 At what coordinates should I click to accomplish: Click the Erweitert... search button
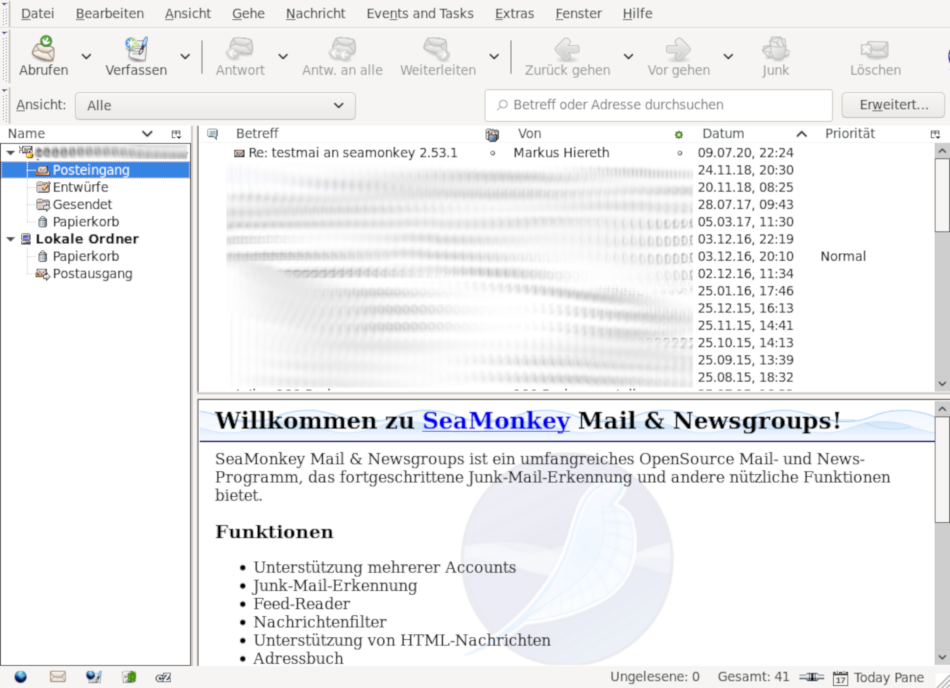click(893, 105)
